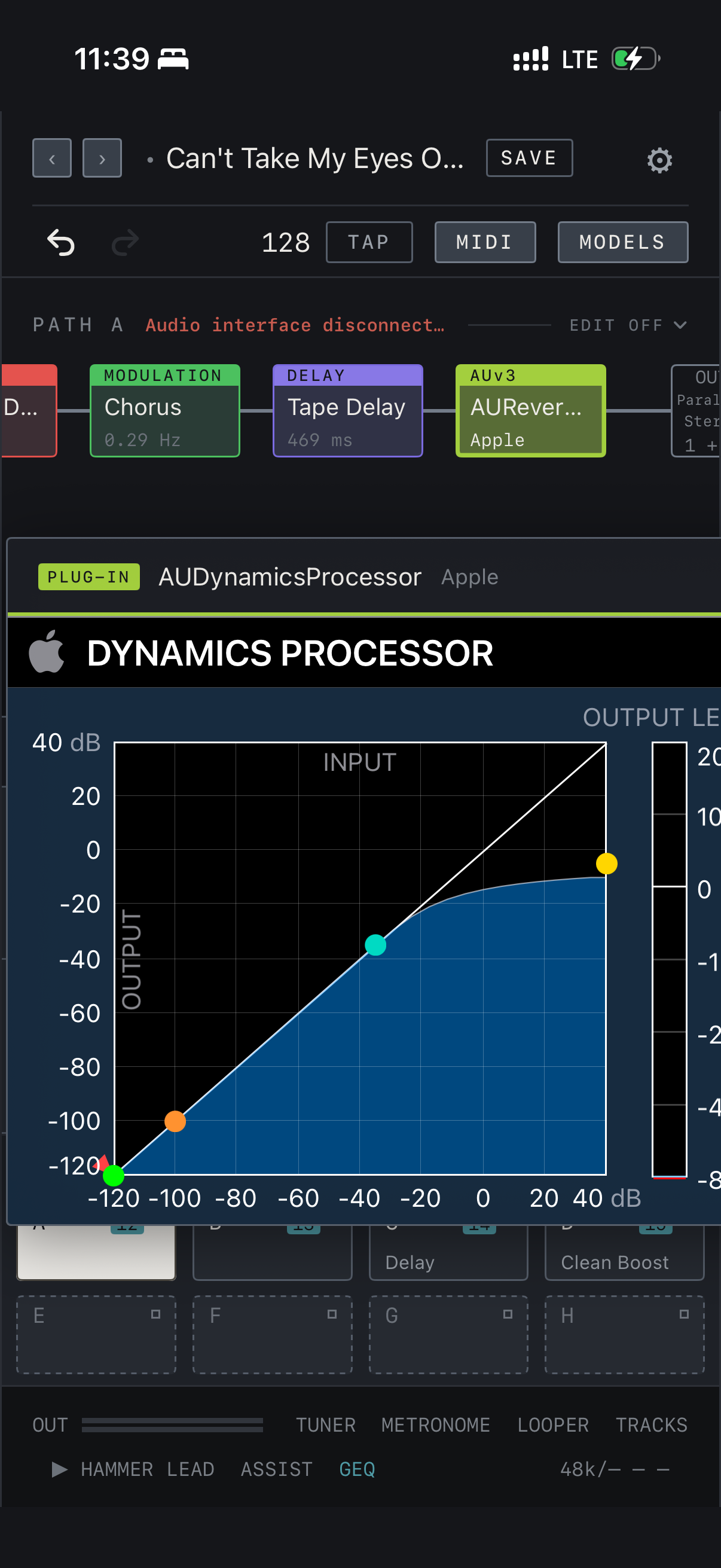Go to next preset arrow
721x1568 pixels.
pos(102,158)
